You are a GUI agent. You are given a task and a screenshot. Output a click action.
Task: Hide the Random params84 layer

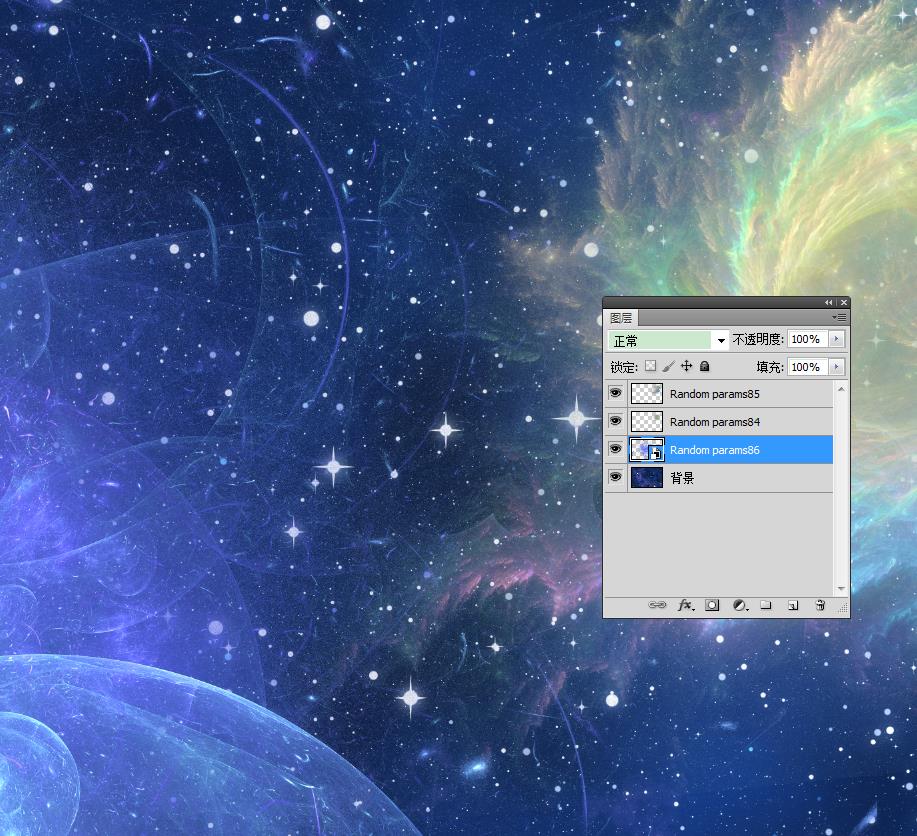(x=615, y=421)
